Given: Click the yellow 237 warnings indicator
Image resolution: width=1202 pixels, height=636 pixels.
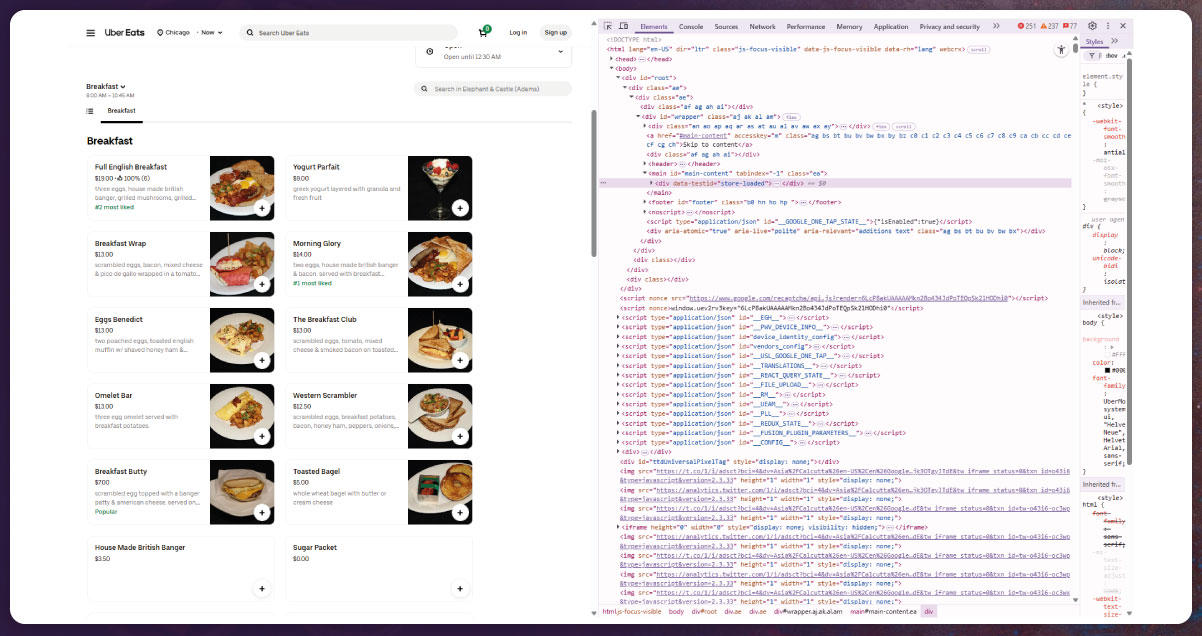Looking at the screenshot, I should click(1051, 27).
